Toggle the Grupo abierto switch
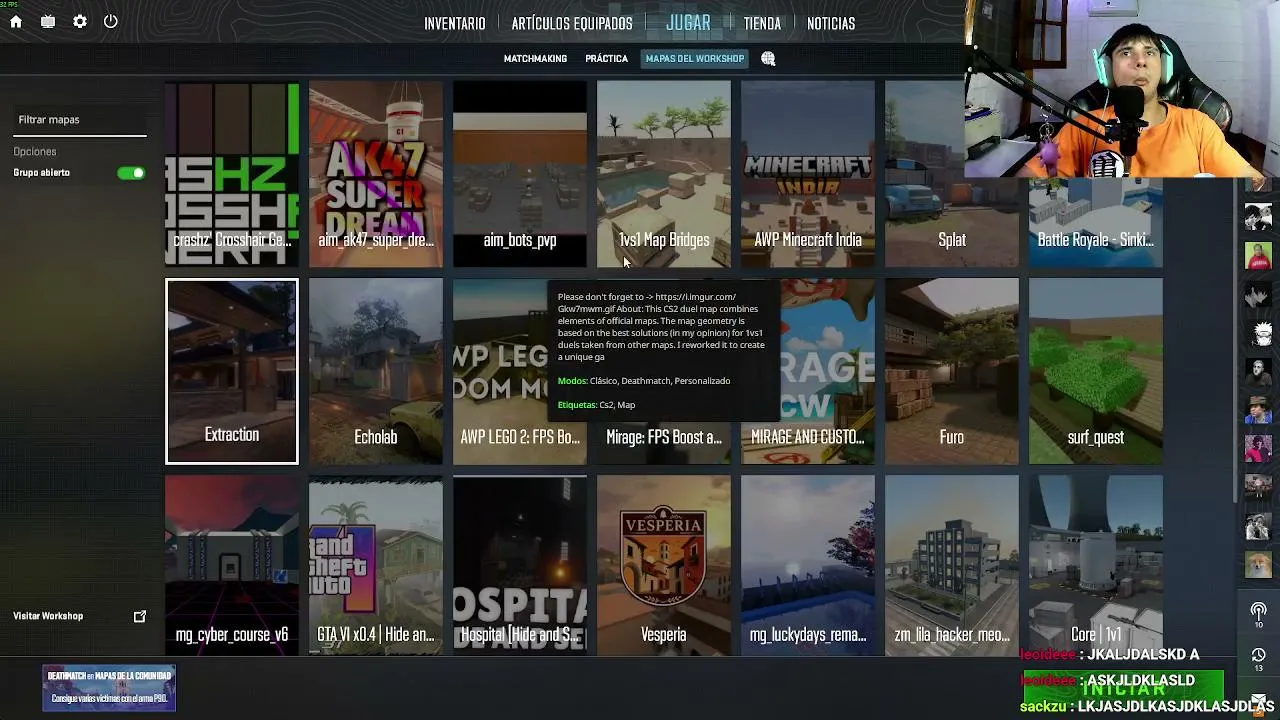The height and width of the screenshot is (720, 1280). pos(131,173)
